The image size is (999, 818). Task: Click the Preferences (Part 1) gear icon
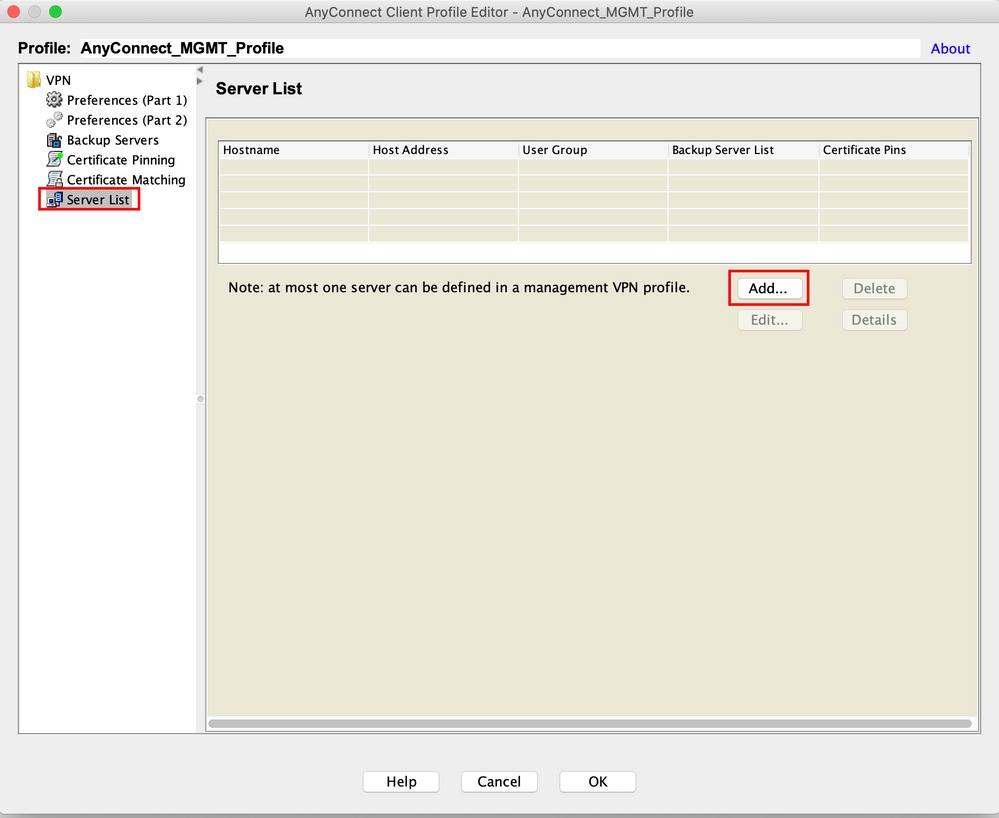[x=54, y=99]
